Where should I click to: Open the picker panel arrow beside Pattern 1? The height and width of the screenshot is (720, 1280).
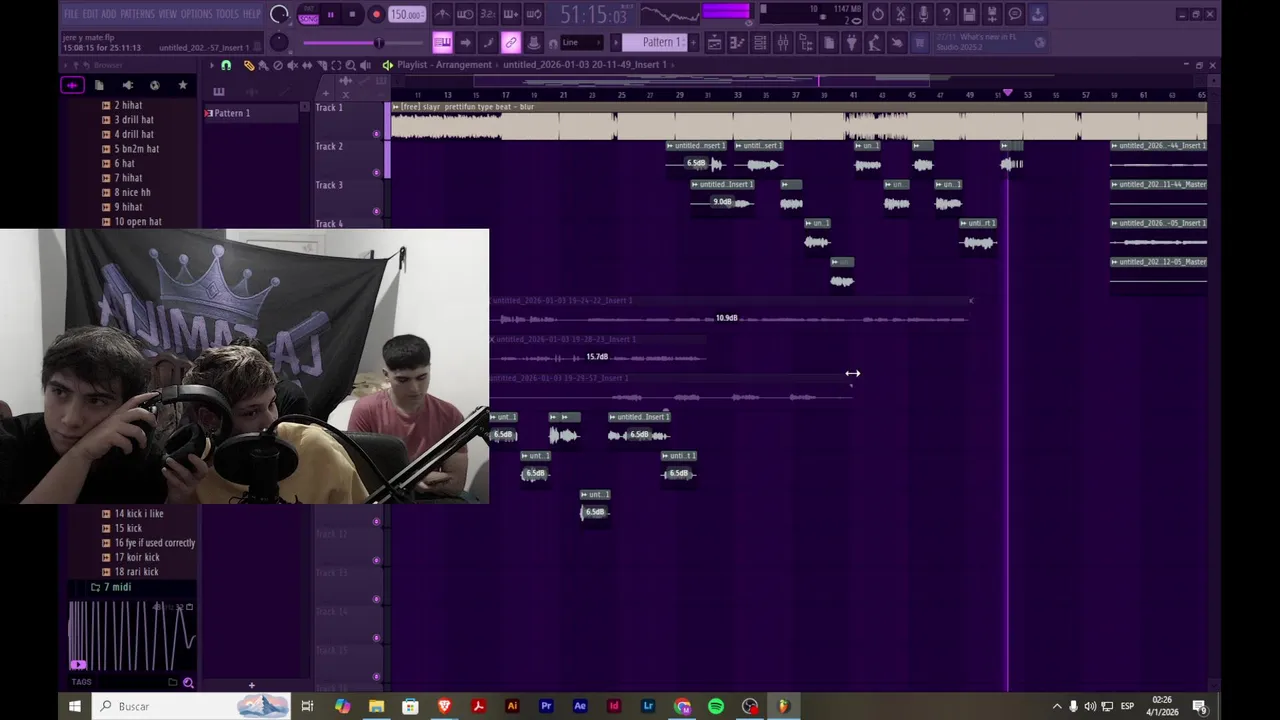click(x=615, y=43)
